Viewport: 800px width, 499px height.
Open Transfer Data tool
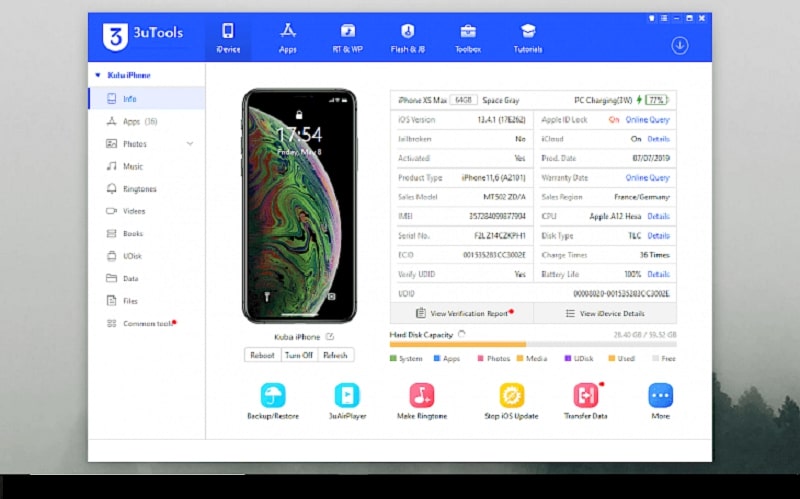pos(586,401)
